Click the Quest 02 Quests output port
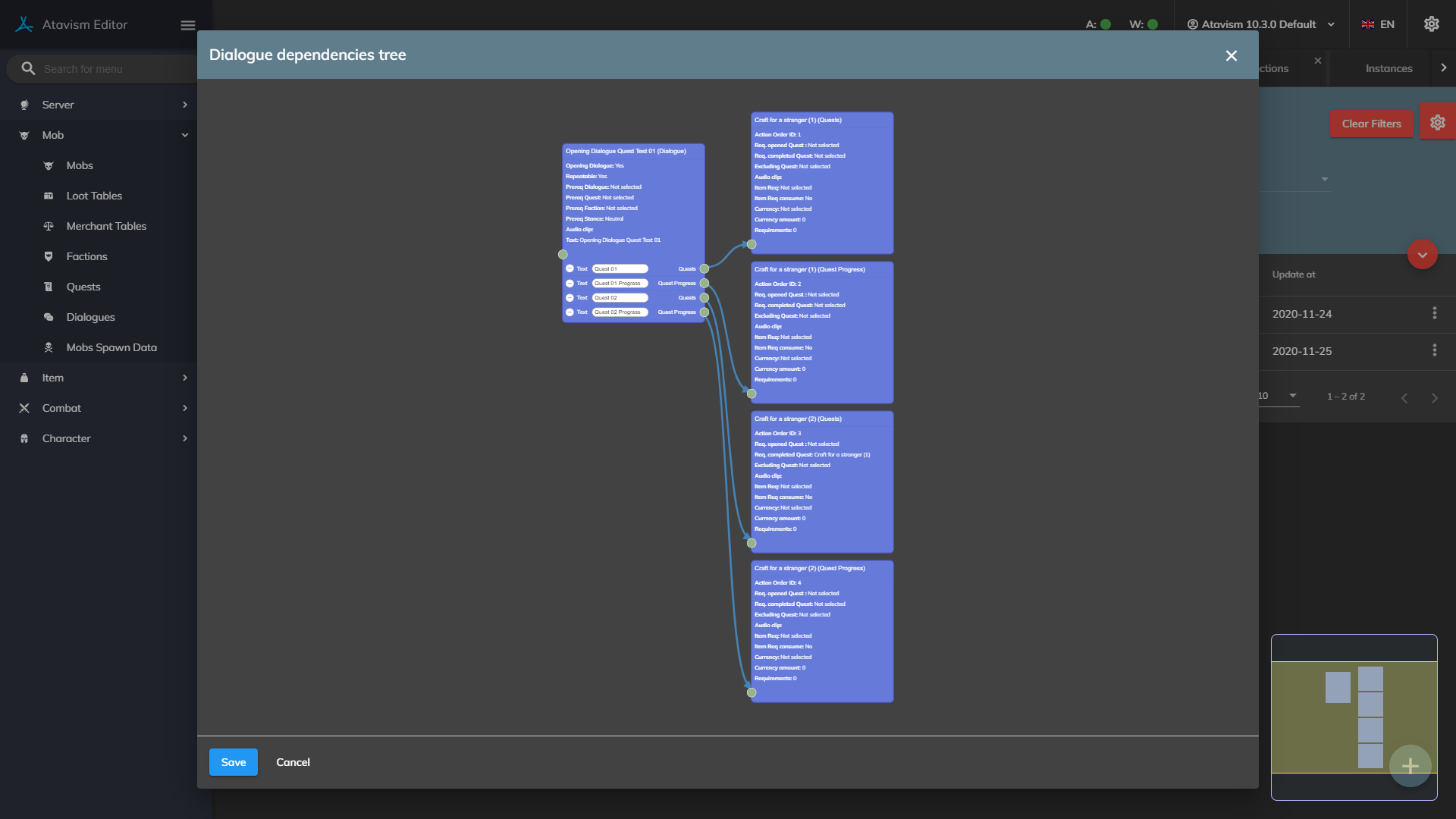1456x819 pixels. [704, 297]
